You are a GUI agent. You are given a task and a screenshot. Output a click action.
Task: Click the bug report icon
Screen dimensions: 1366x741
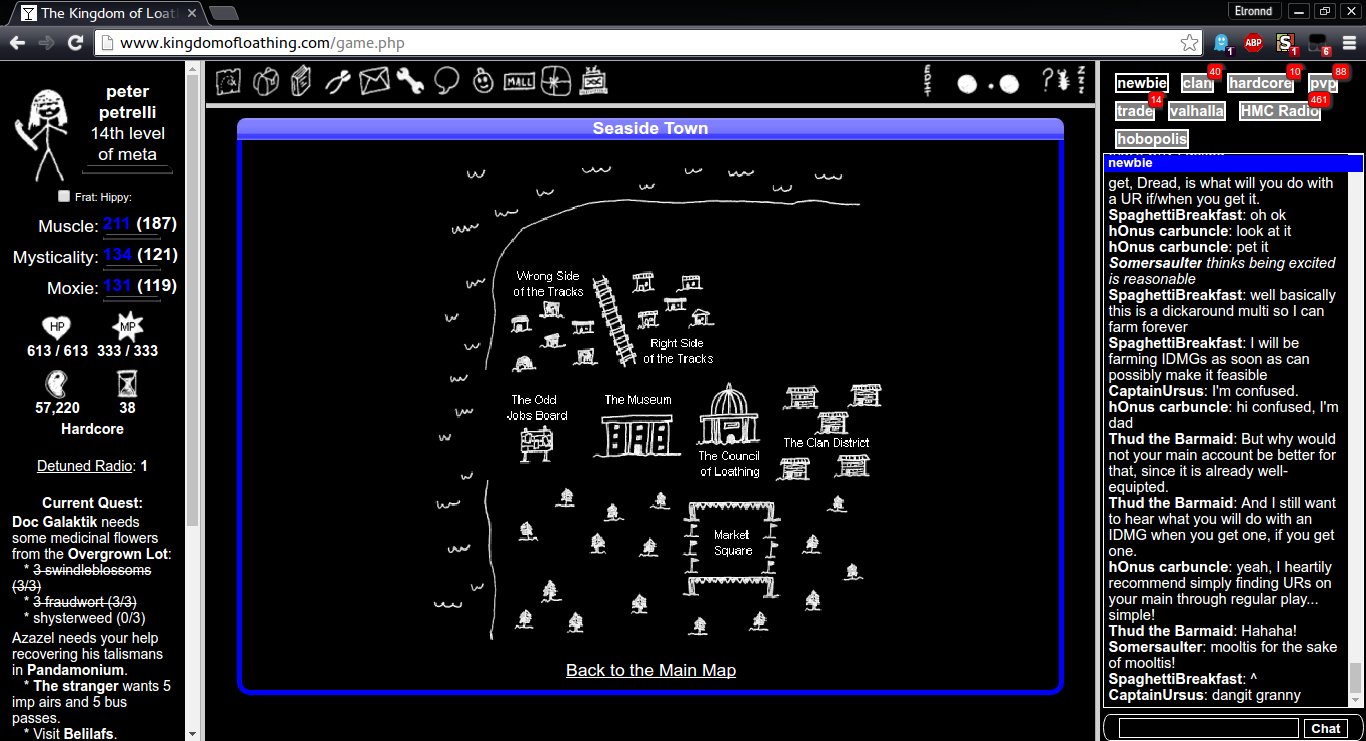click(1064, 80)
